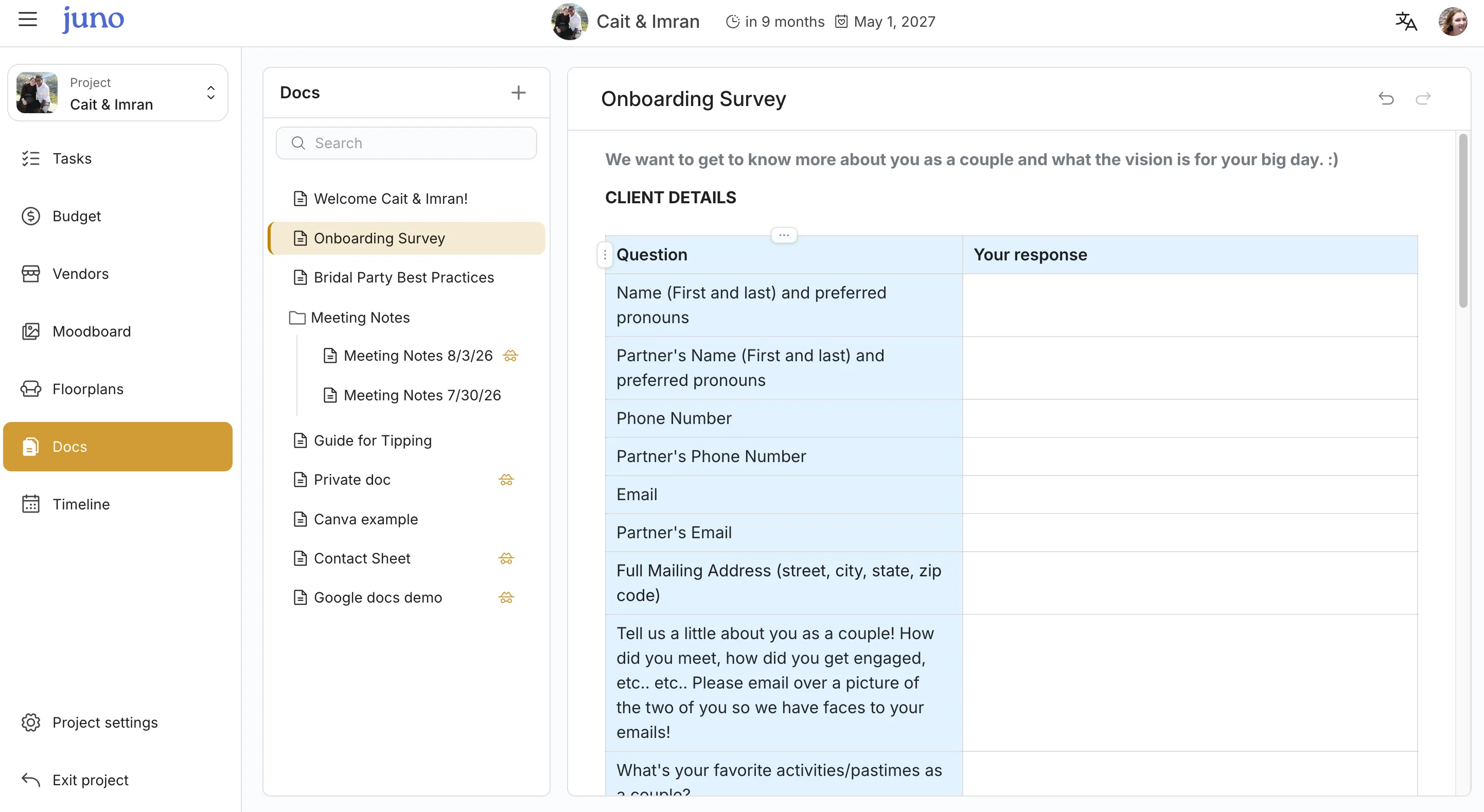The width and height of the screenshot is (1484, 812).
Task: Click private icon beside Private doc
Action: pyautogui.click(x=506, y=480)
